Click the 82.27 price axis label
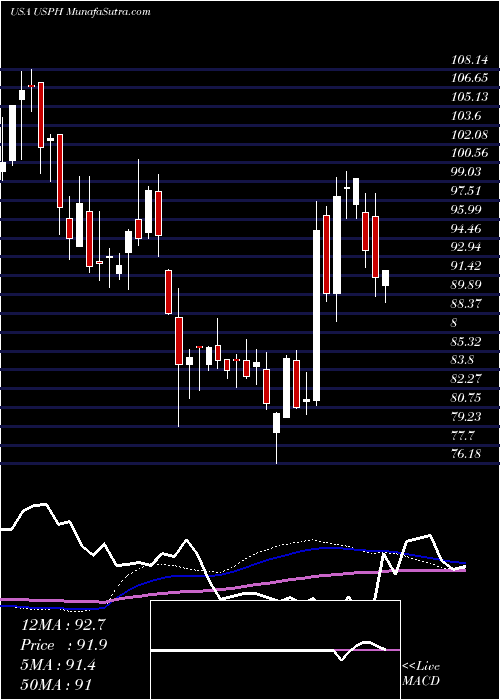 (x=467, y=379)
